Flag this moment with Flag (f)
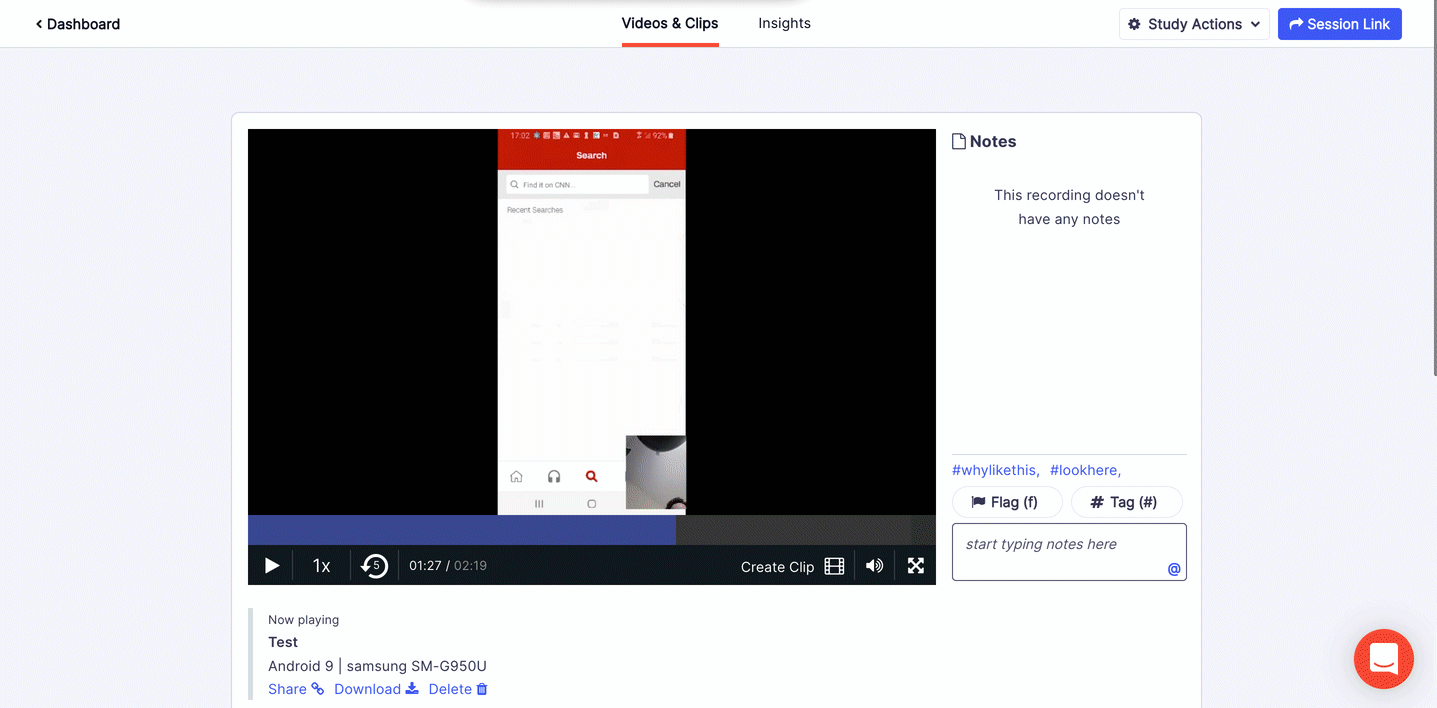Image resolution: width=1437 pixels, height=708 pixels. click(1008, 502)
